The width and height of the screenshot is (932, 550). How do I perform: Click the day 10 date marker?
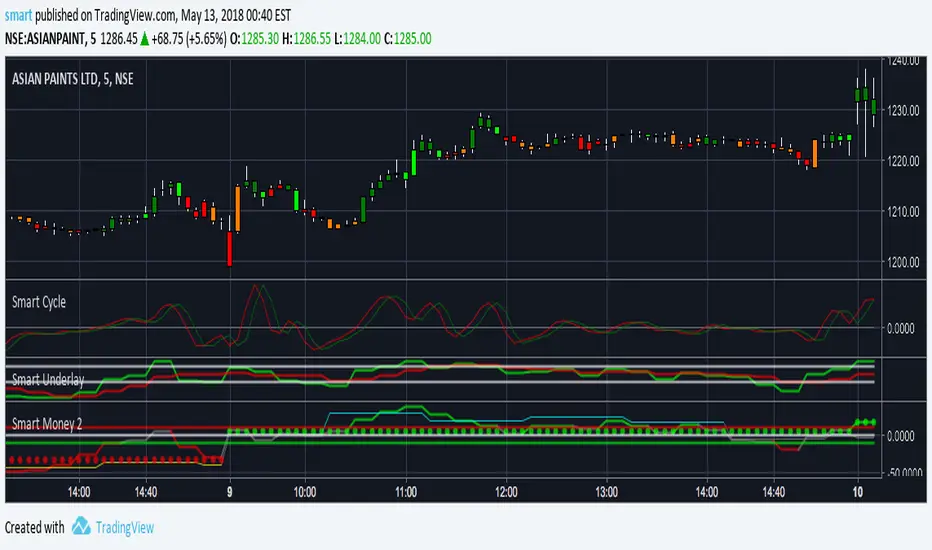858,492
